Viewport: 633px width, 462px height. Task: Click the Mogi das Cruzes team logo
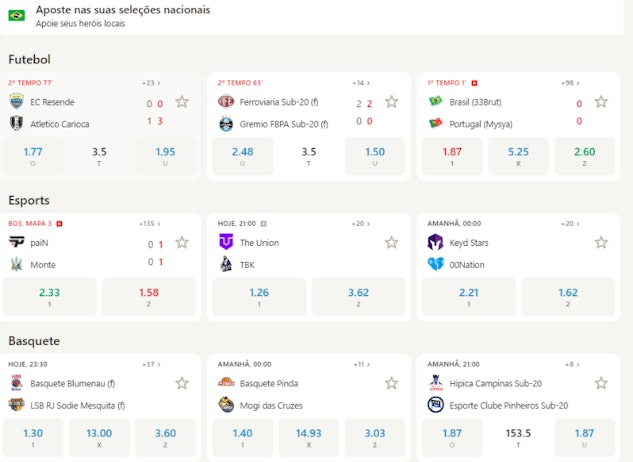(x=226, y=405)
